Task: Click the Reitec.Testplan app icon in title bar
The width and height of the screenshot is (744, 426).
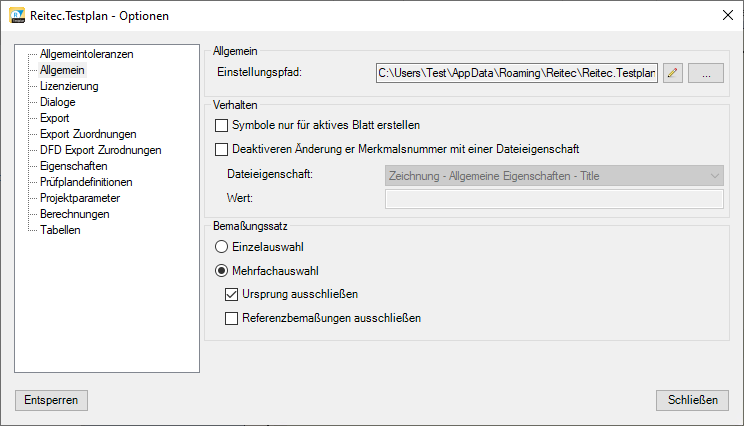Action: click(x=17, y=16)
